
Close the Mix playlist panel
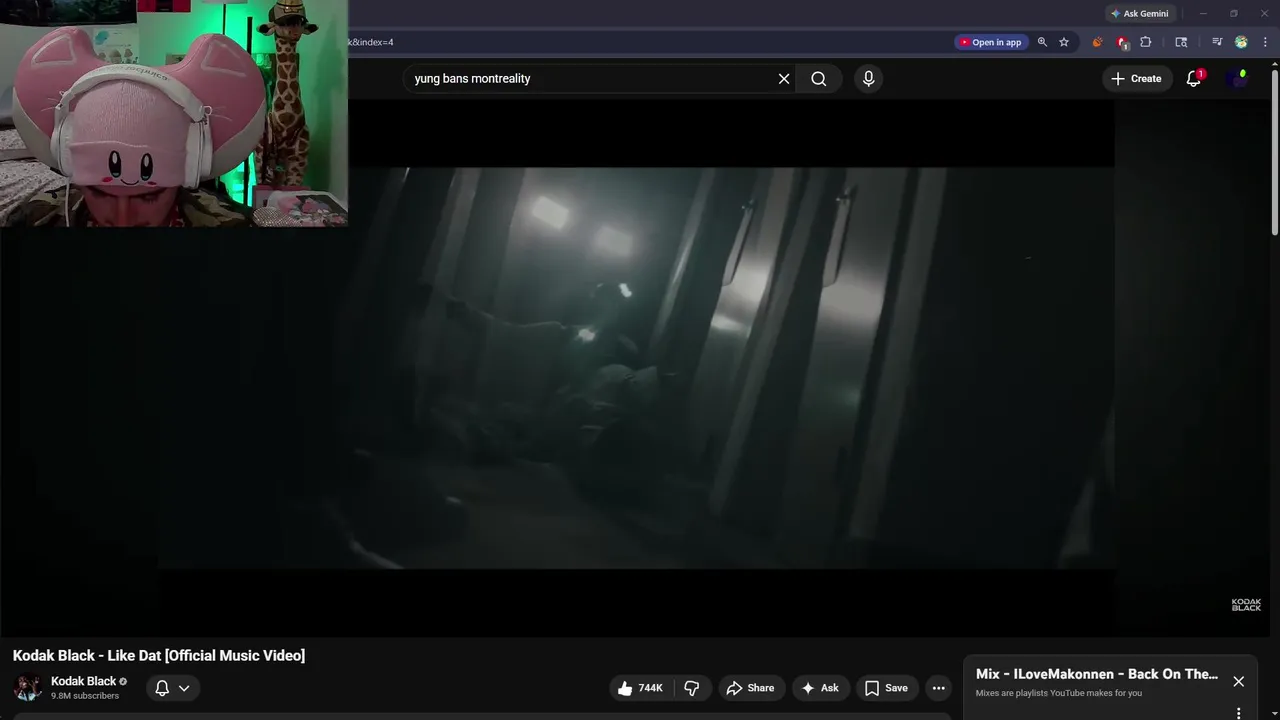point(1238,682)
